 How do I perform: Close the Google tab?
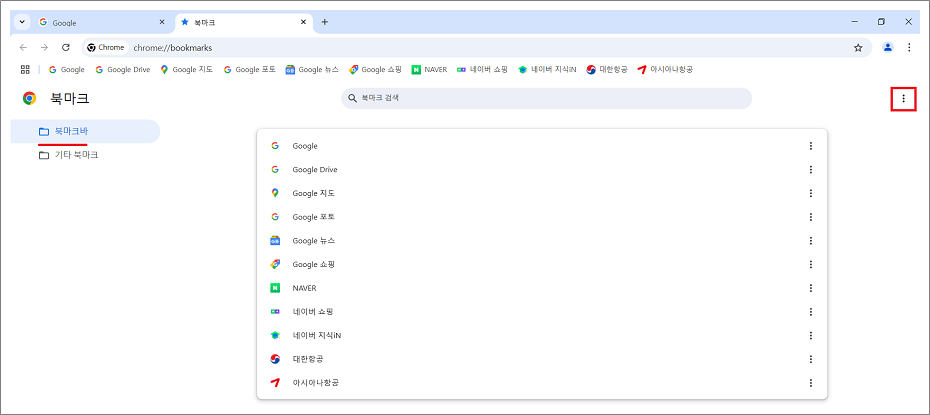163,22
